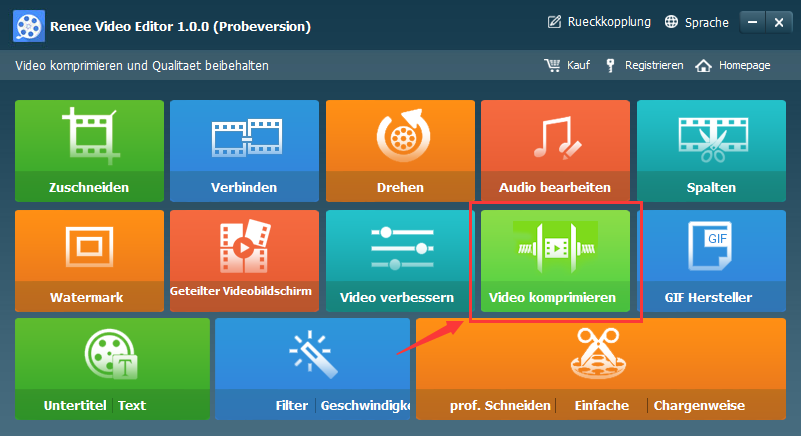801x436 pixels.
Task: Choose the Geteilter Videobildschirm label
Action: (241, 291)
